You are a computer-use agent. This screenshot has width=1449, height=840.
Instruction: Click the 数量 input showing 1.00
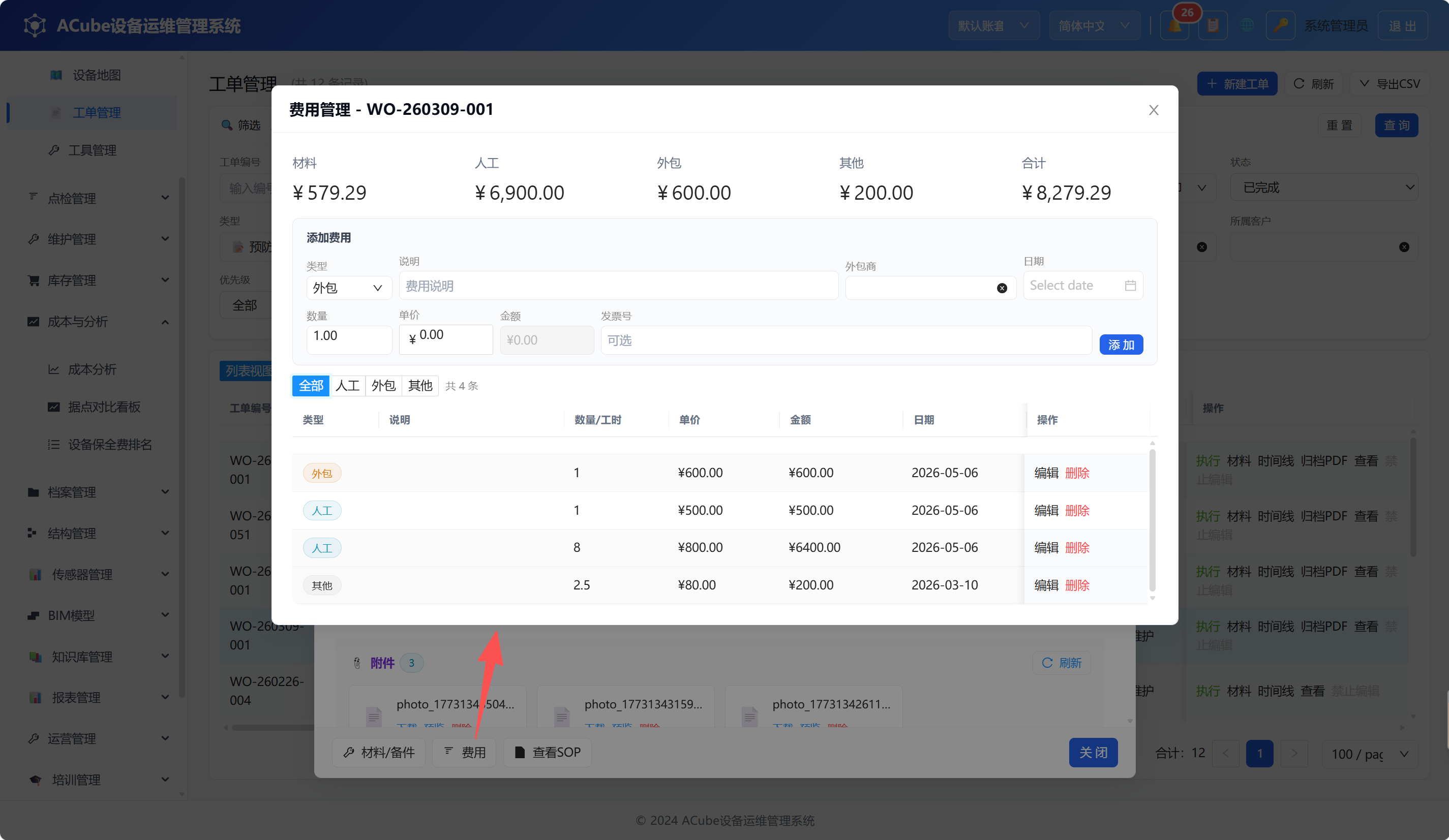[349, 339]
